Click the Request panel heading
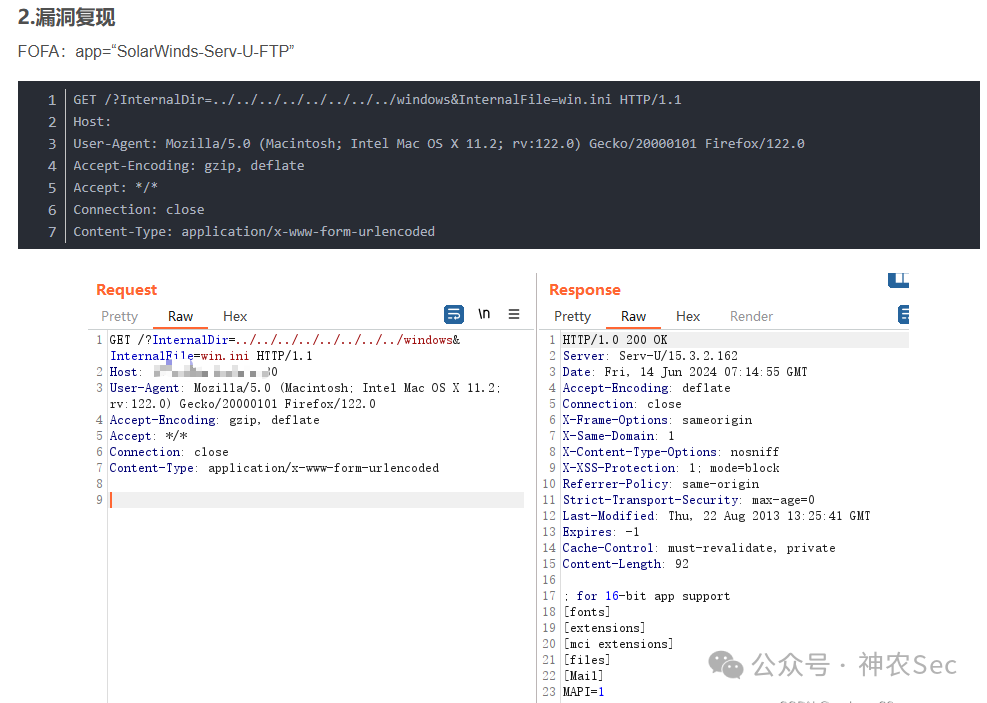Image resolution: width=987 pixels, height=703 pixels. click(127, 290)
